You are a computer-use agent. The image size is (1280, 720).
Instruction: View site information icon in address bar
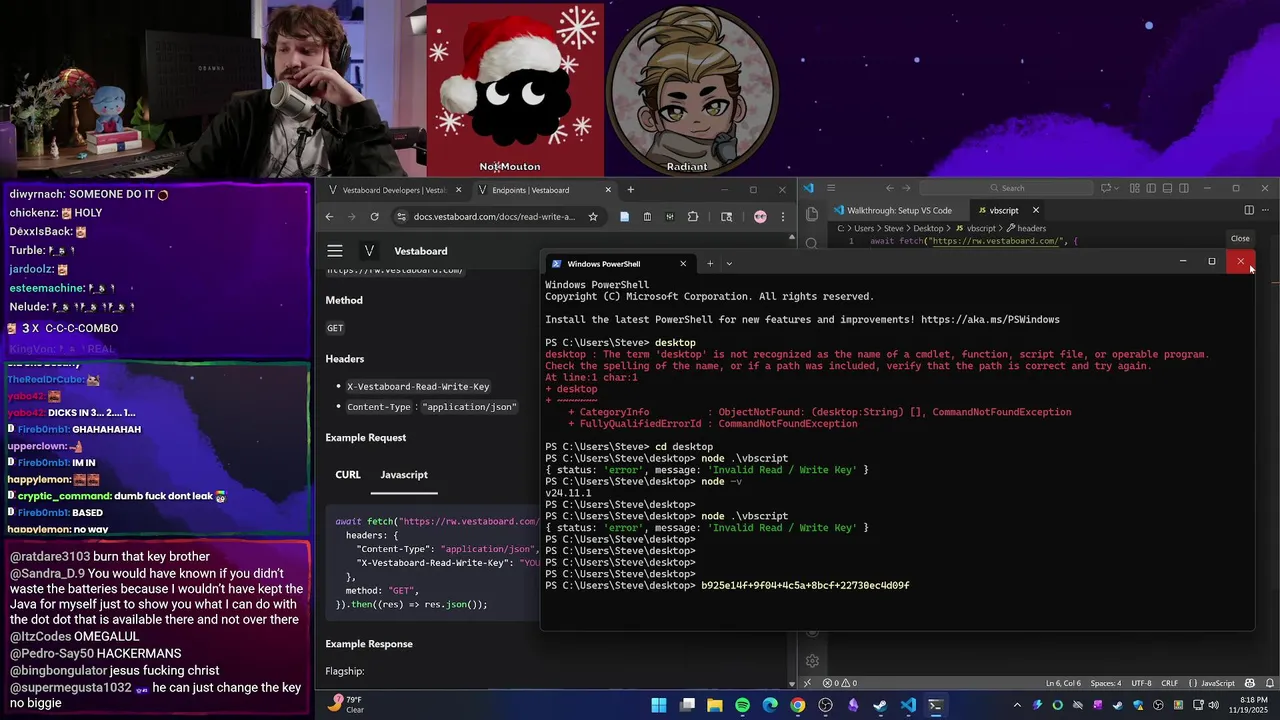[401, 216]
